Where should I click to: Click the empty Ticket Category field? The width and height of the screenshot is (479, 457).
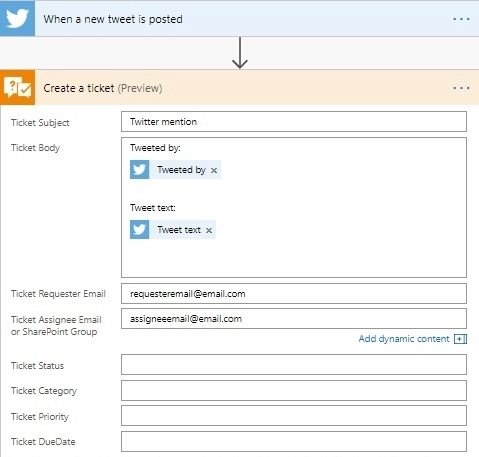pyautogui.click(x=294, y=390)
